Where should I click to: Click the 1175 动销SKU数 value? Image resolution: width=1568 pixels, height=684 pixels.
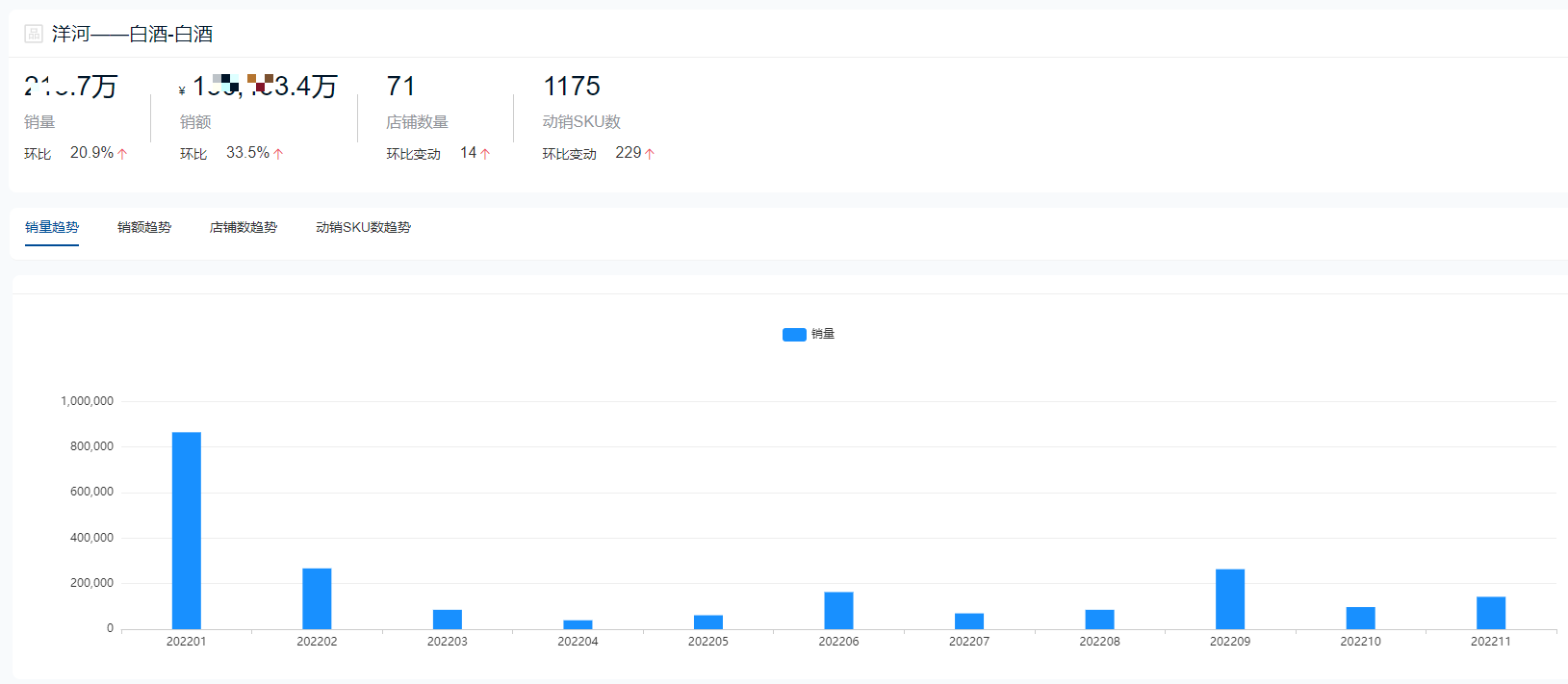[572, 87]
